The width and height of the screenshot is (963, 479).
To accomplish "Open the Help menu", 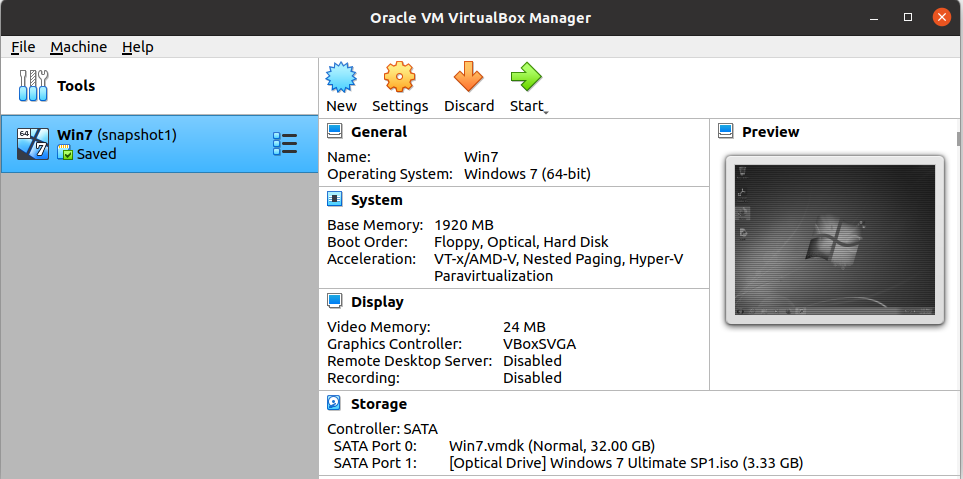I will pyautogui.click(x=138, y=47).
